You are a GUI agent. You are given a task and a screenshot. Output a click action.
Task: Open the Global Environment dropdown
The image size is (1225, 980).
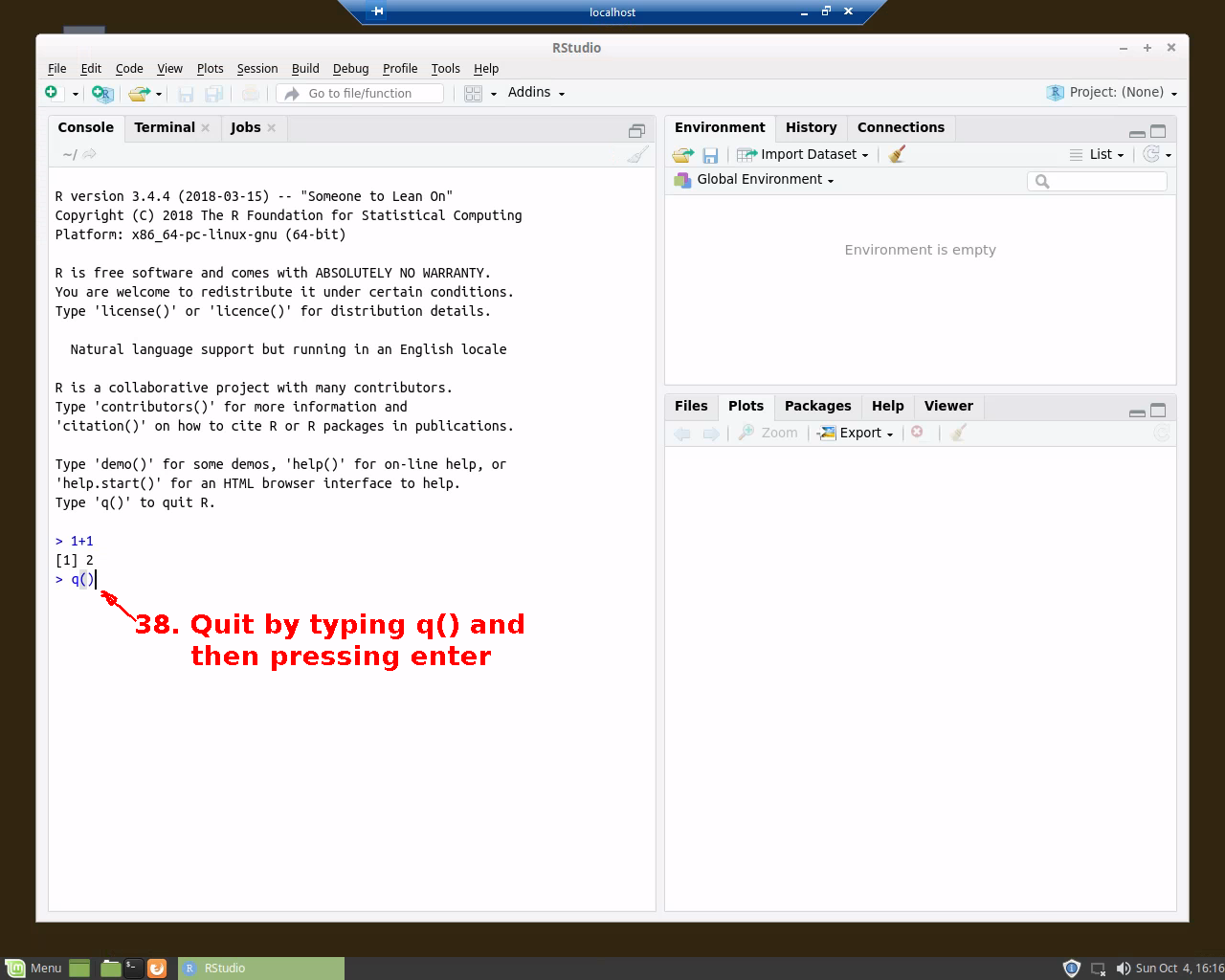[x=754, y=179]
